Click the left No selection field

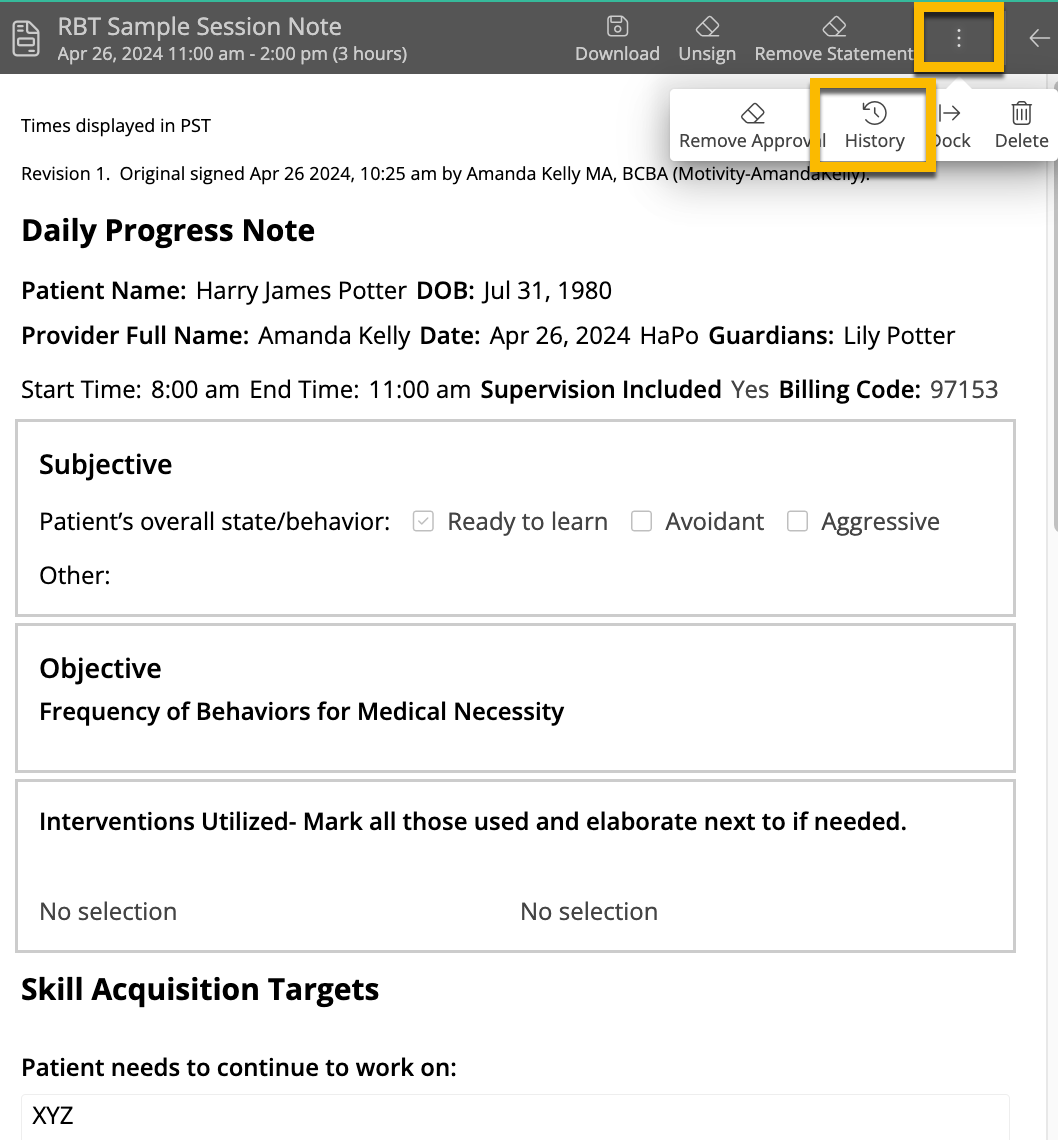108,912
